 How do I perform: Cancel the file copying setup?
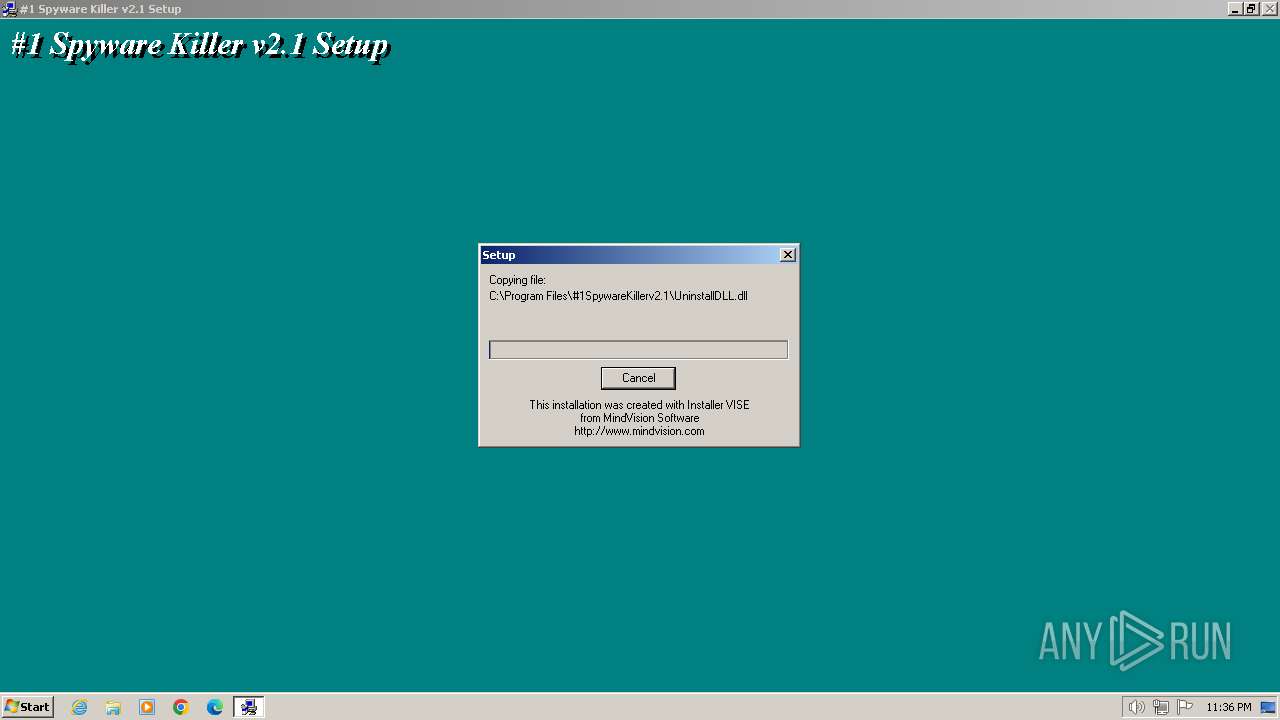[638, 378]
